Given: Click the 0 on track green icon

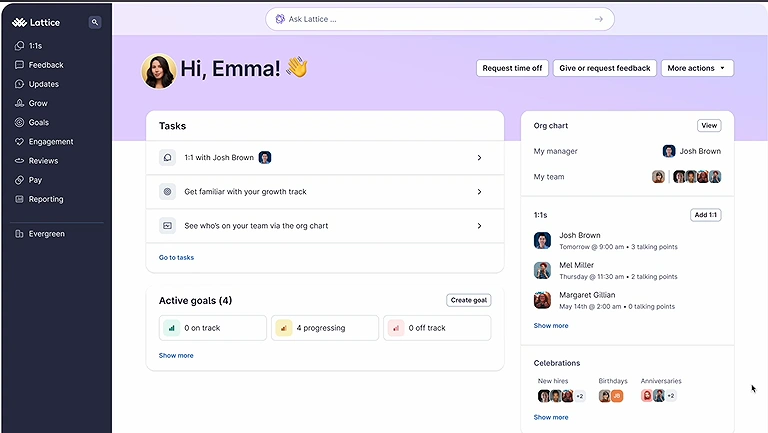Looking at the screenshot, I should tap(171, 328).
